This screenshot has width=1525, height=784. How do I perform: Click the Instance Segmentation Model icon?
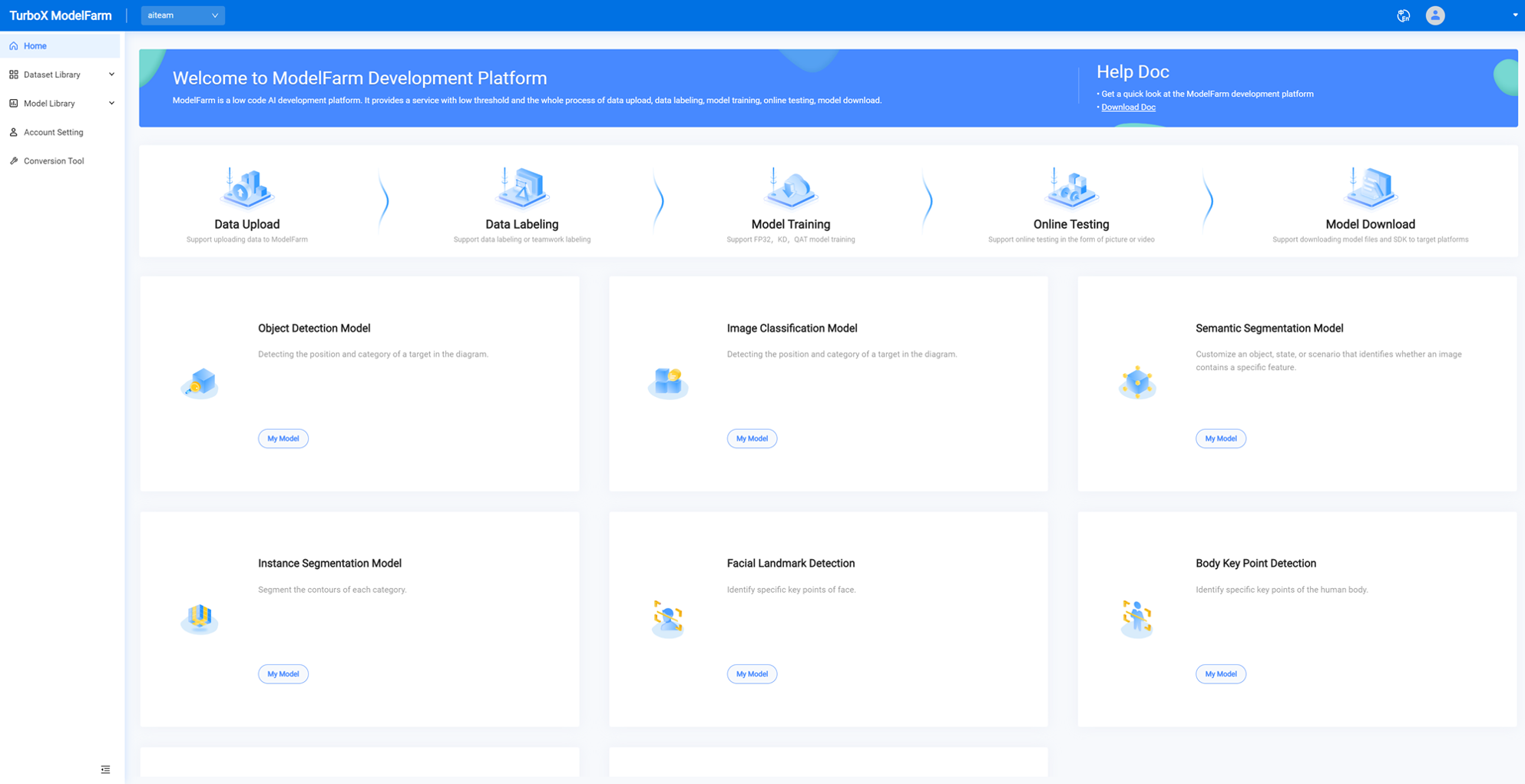[200, 618]
